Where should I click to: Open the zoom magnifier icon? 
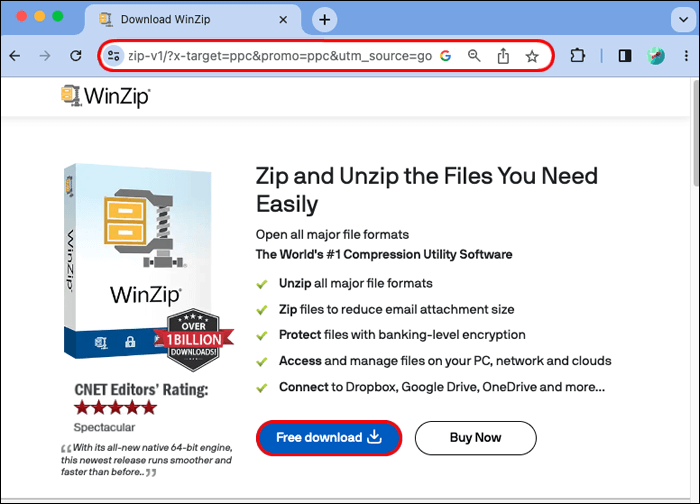point(474,56)
